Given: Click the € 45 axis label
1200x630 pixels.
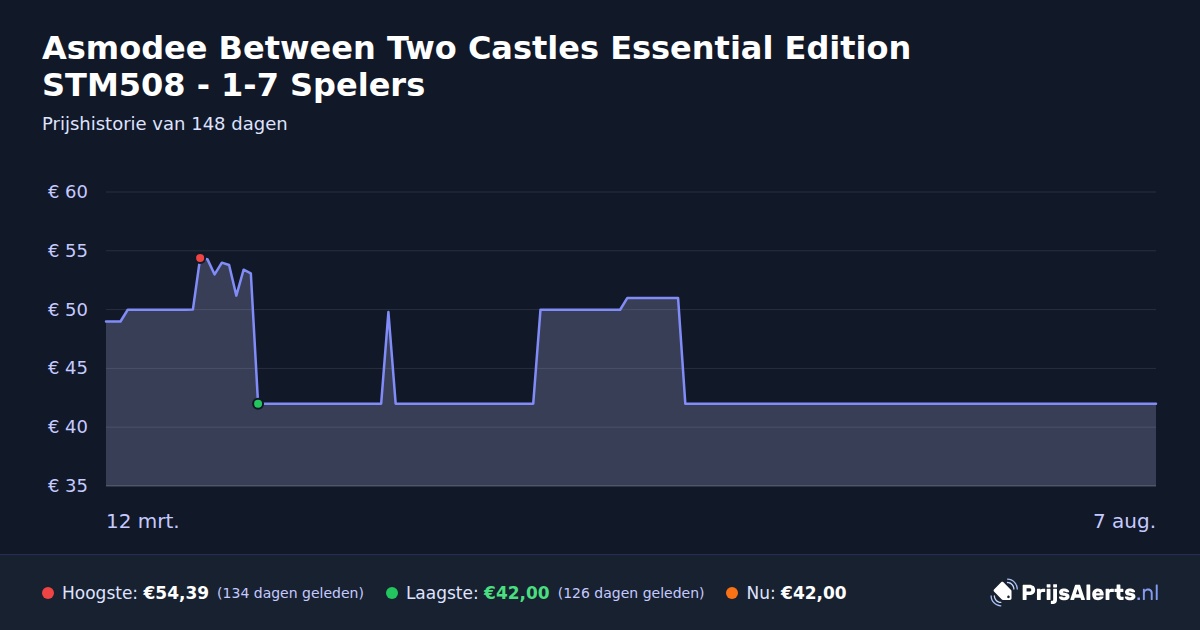Looking at the screenshot, I should click(68, 368).
